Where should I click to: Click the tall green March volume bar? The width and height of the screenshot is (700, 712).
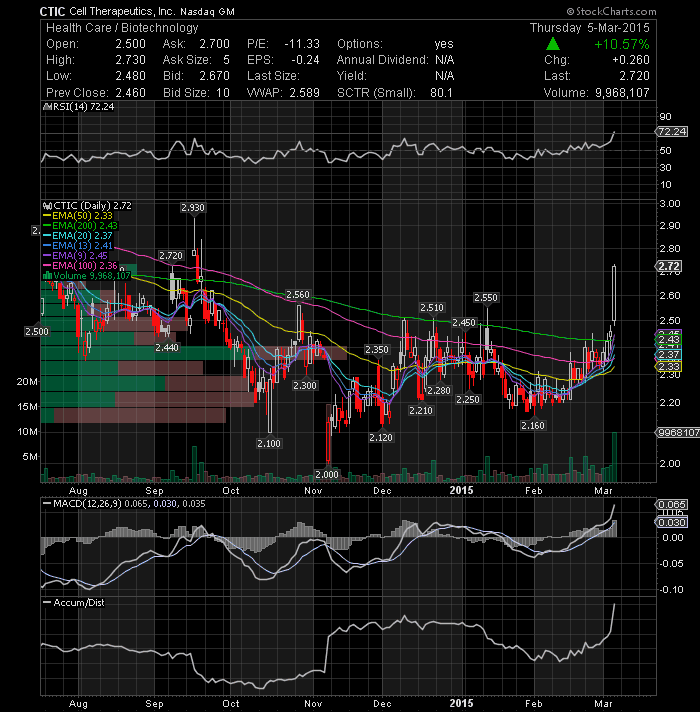pyautogui.click(x=614, y=457)
